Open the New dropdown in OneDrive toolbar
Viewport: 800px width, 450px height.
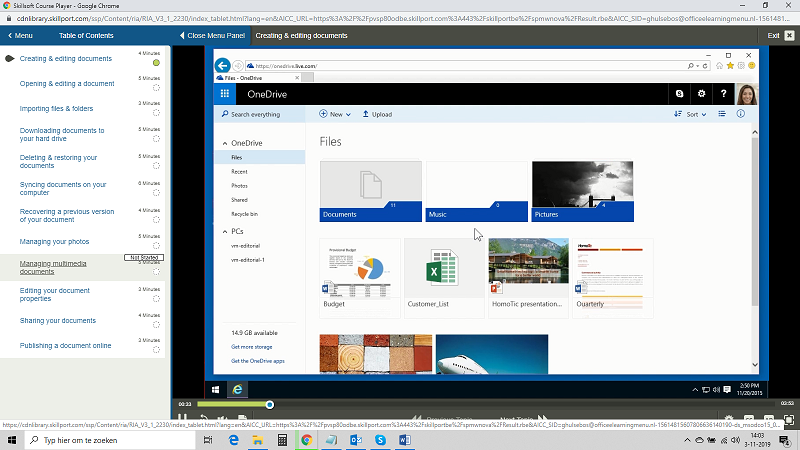(x=335, y=114)
